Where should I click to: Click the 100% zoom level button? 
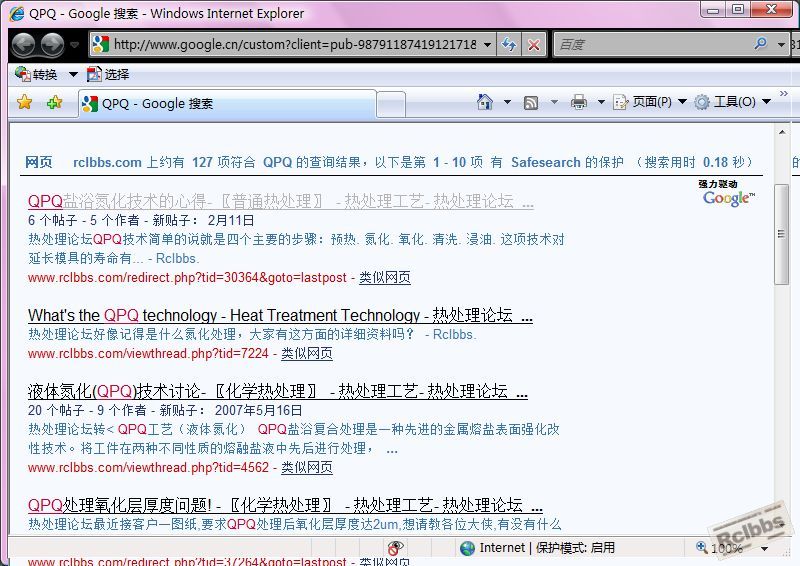719,548
